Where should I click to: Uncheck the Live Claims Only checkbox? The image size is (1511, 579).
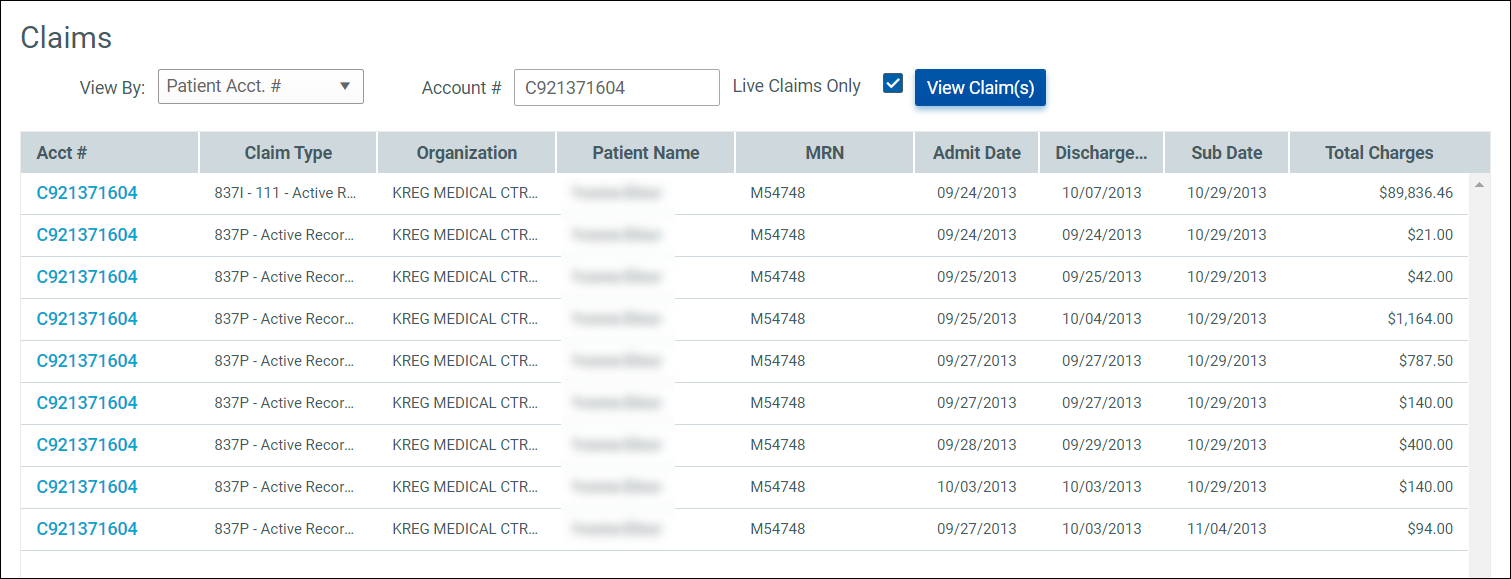(892, 84)
